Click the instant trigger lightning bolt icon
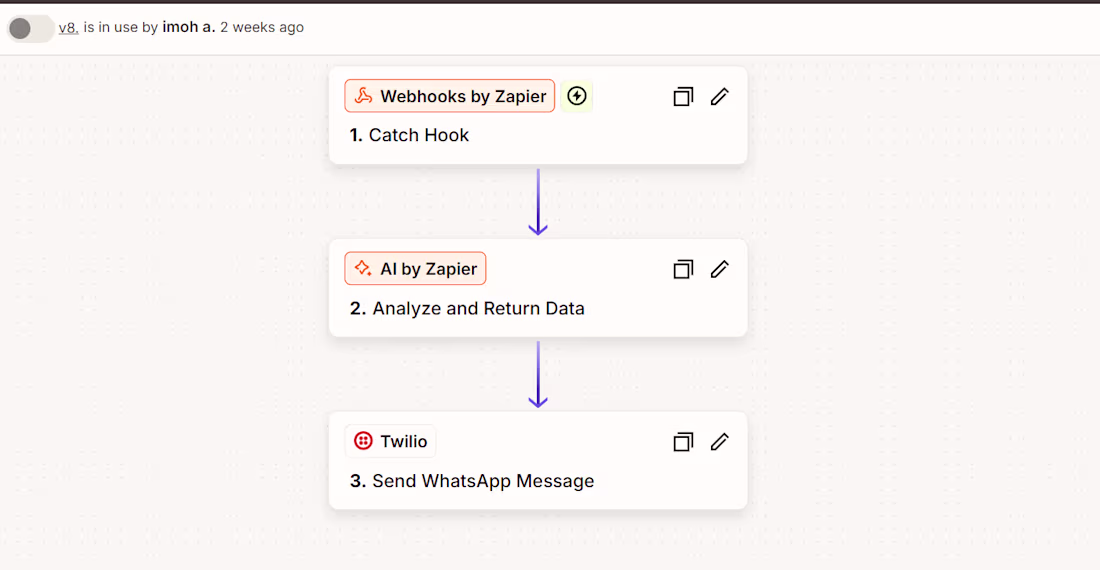This screenshot has height=570, width=1100. [576, 96]
